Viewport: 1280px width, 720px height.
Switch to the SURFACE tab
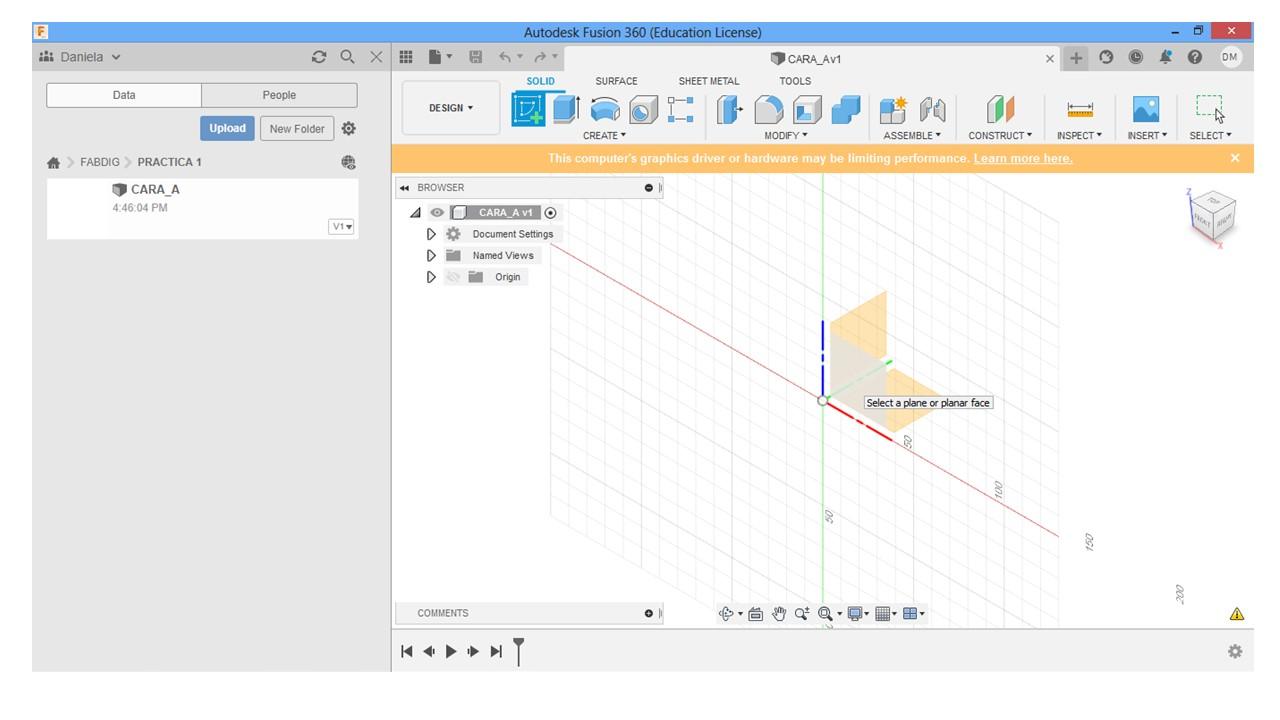(x=616, y=81)
